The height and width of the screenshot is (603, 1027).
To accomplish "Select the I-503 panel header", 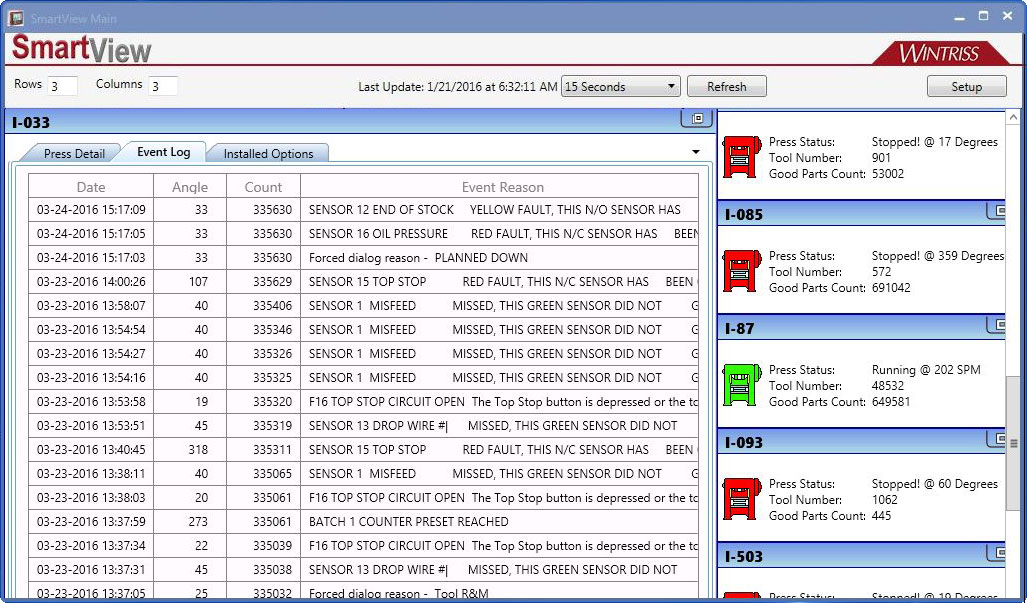I will click(861, 555).
